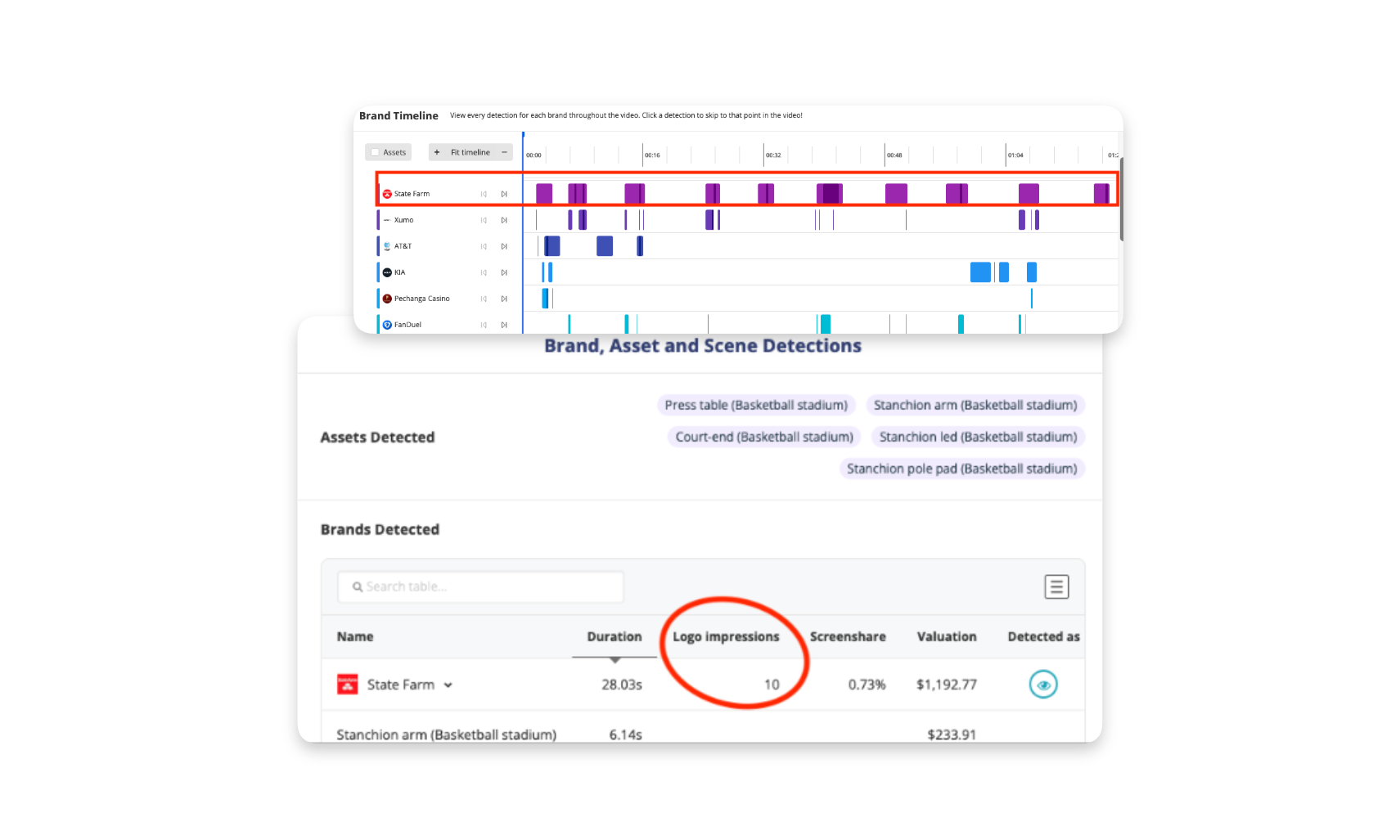Image resolution: width=1400 pixels, height=840 pixels.
Task: Click the Press table (Basketball stadium) tag
Action: tap(756, 405)
